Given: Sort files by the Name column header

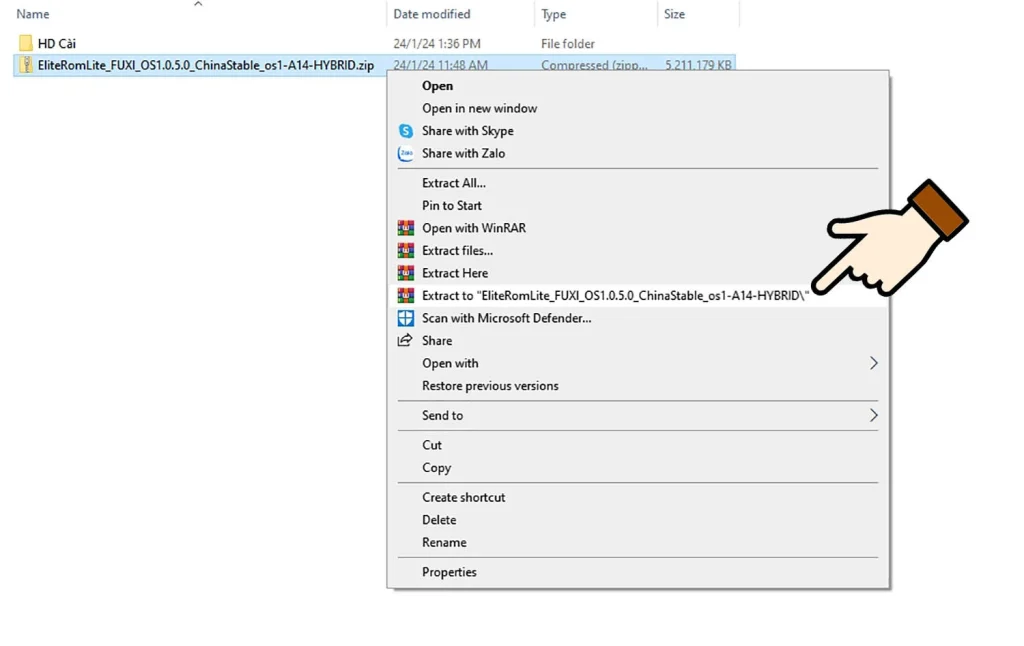Looking at the screenshot, I should pyautogui.click(x=33, y=14).
